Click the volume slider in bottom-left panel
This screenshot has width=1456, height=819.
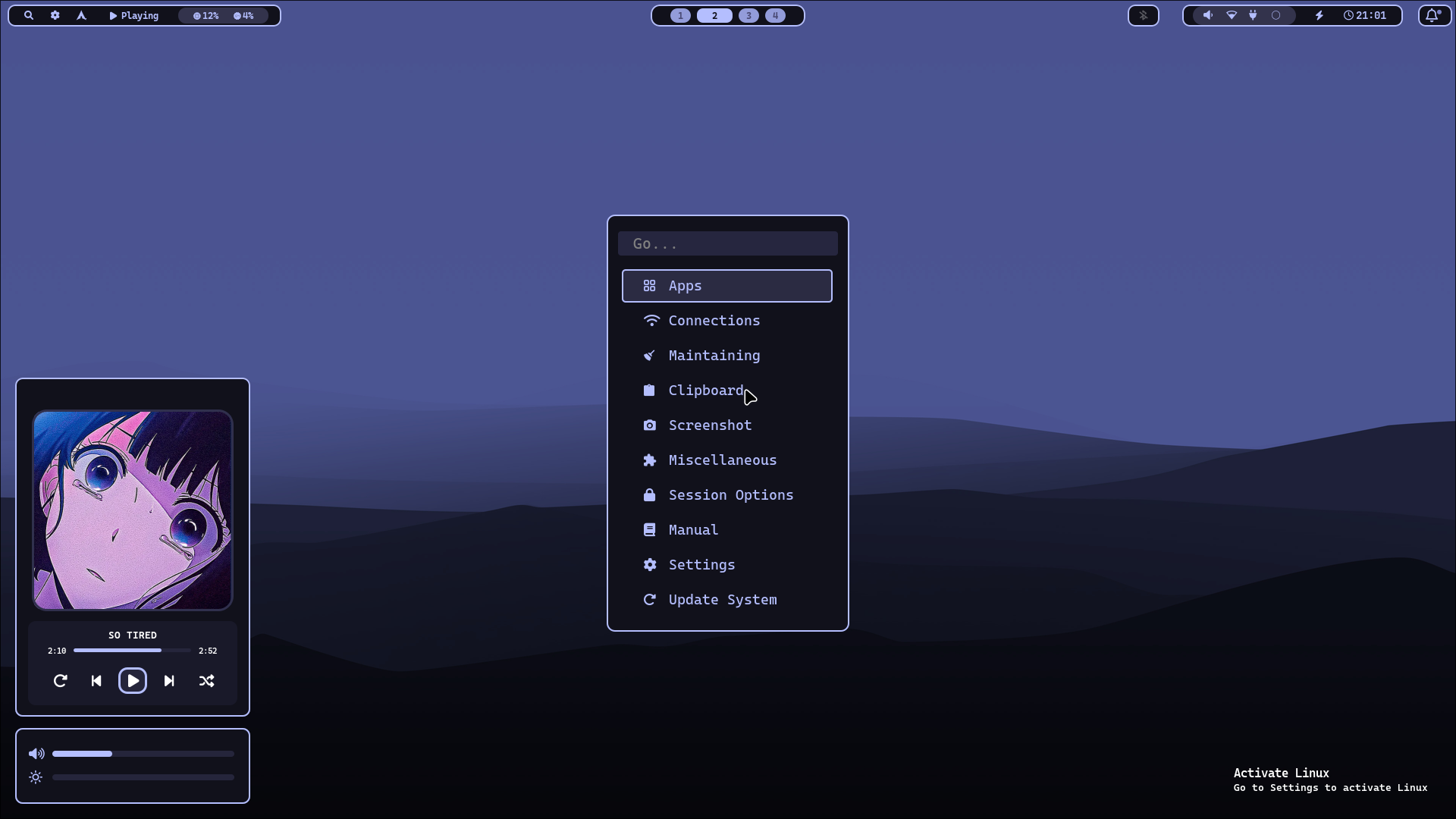click(143, 754)
